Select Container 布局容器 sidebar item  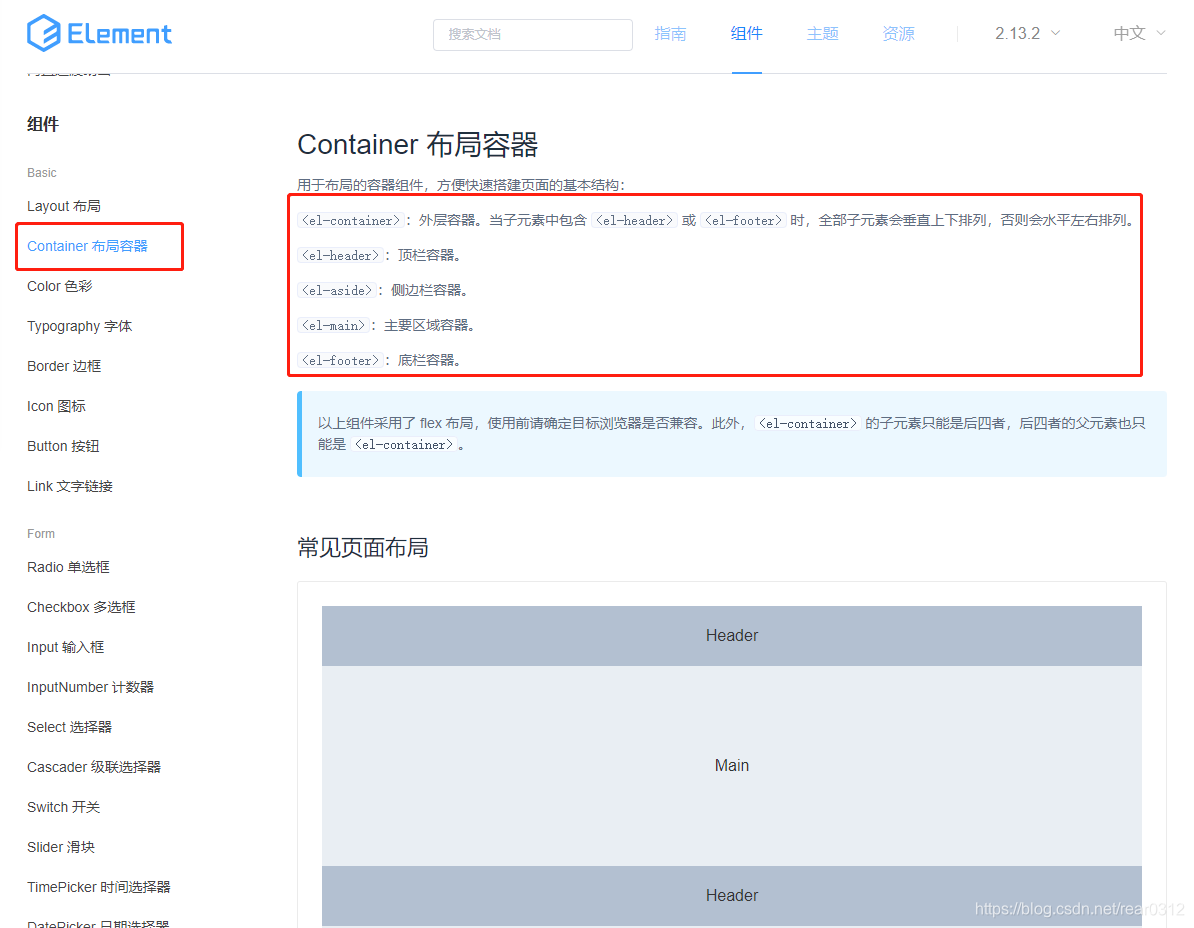coord(88,246)
